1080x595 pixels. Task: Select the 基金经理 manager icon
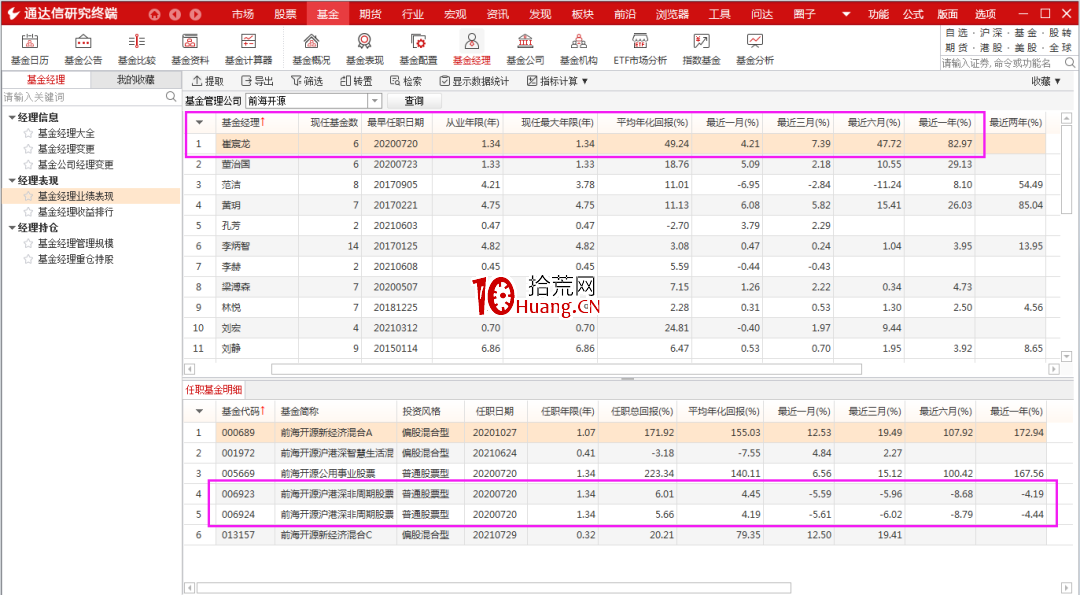click(472, 49)
